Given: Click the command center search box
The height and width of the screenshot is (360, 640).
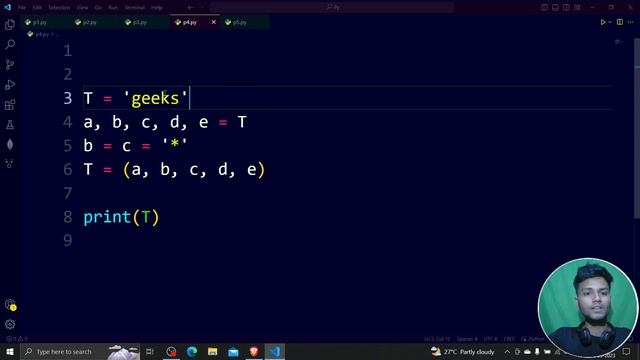Looking at the screenshot, I should pyautogui.click(x=332, y=7).
